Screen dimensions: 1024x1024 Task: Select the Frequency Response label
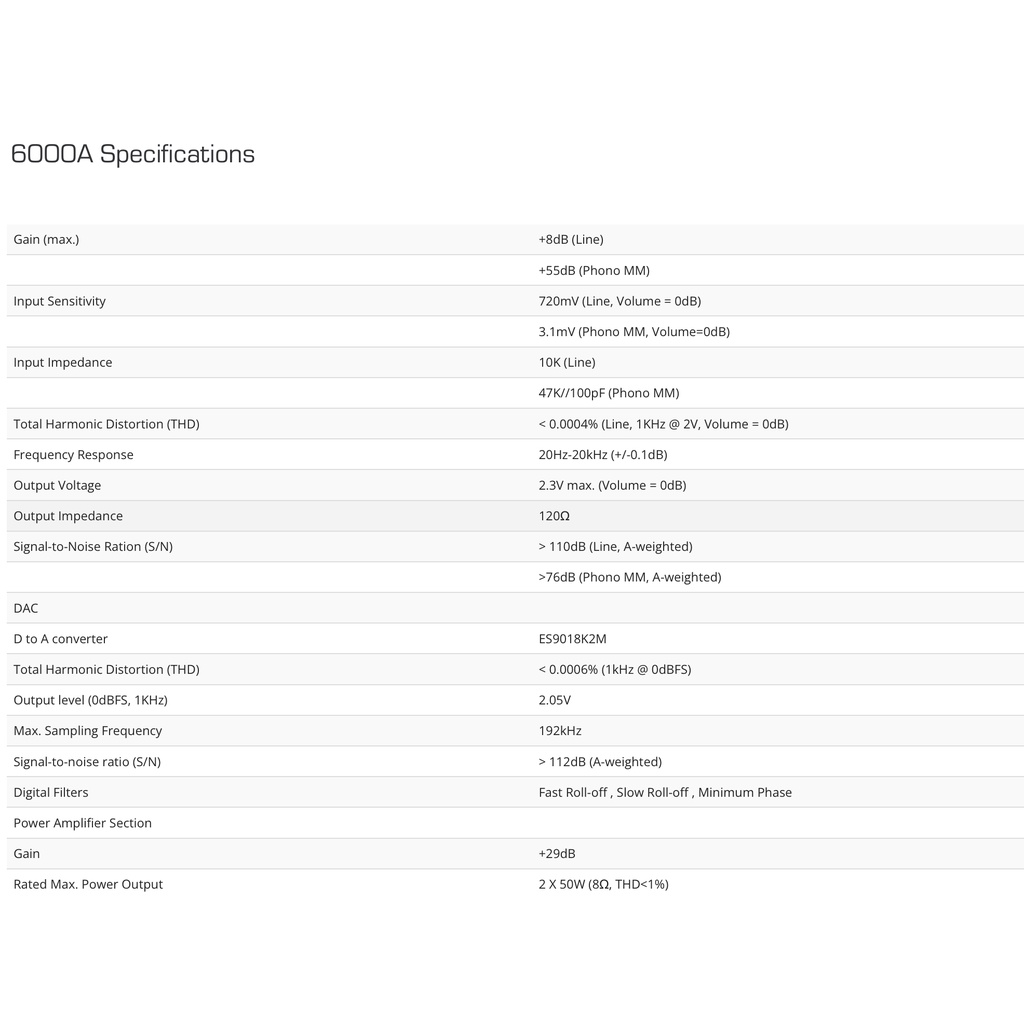[73, 455]
